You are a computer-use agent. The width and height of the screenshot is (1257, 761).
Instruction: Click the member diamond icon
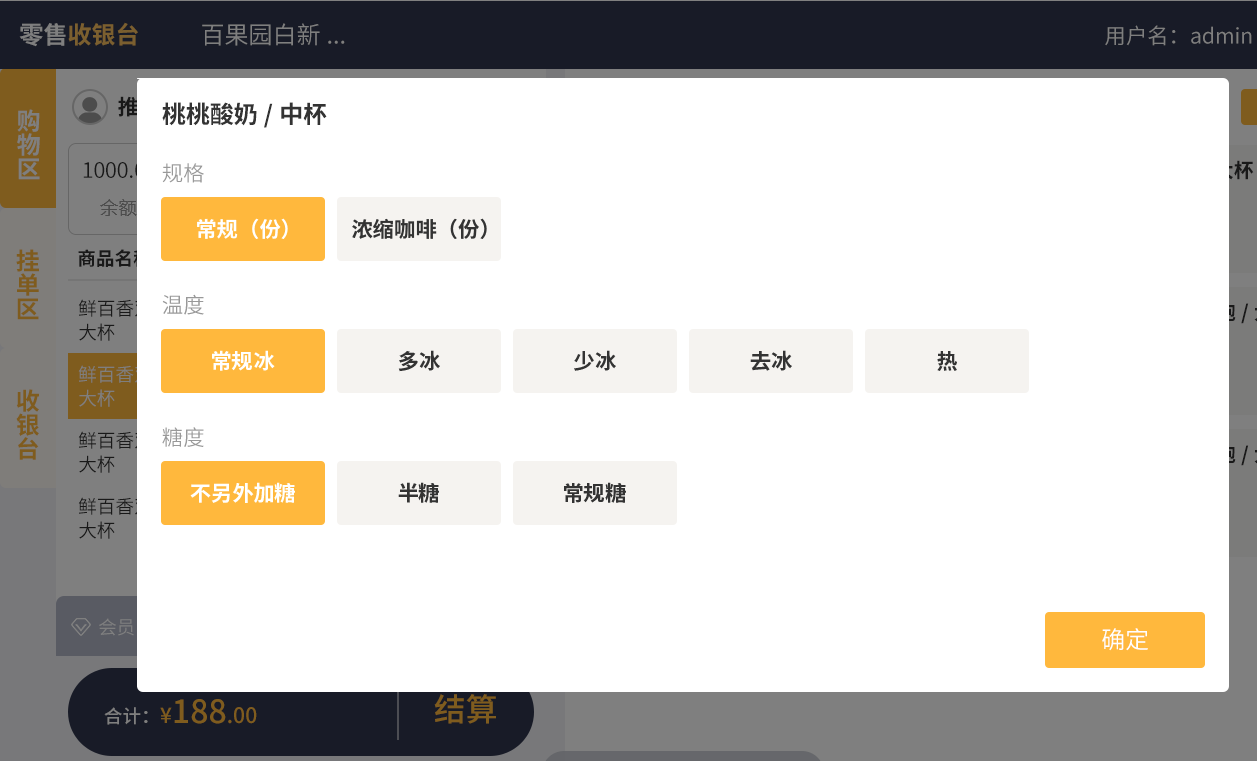click(81, 627)
